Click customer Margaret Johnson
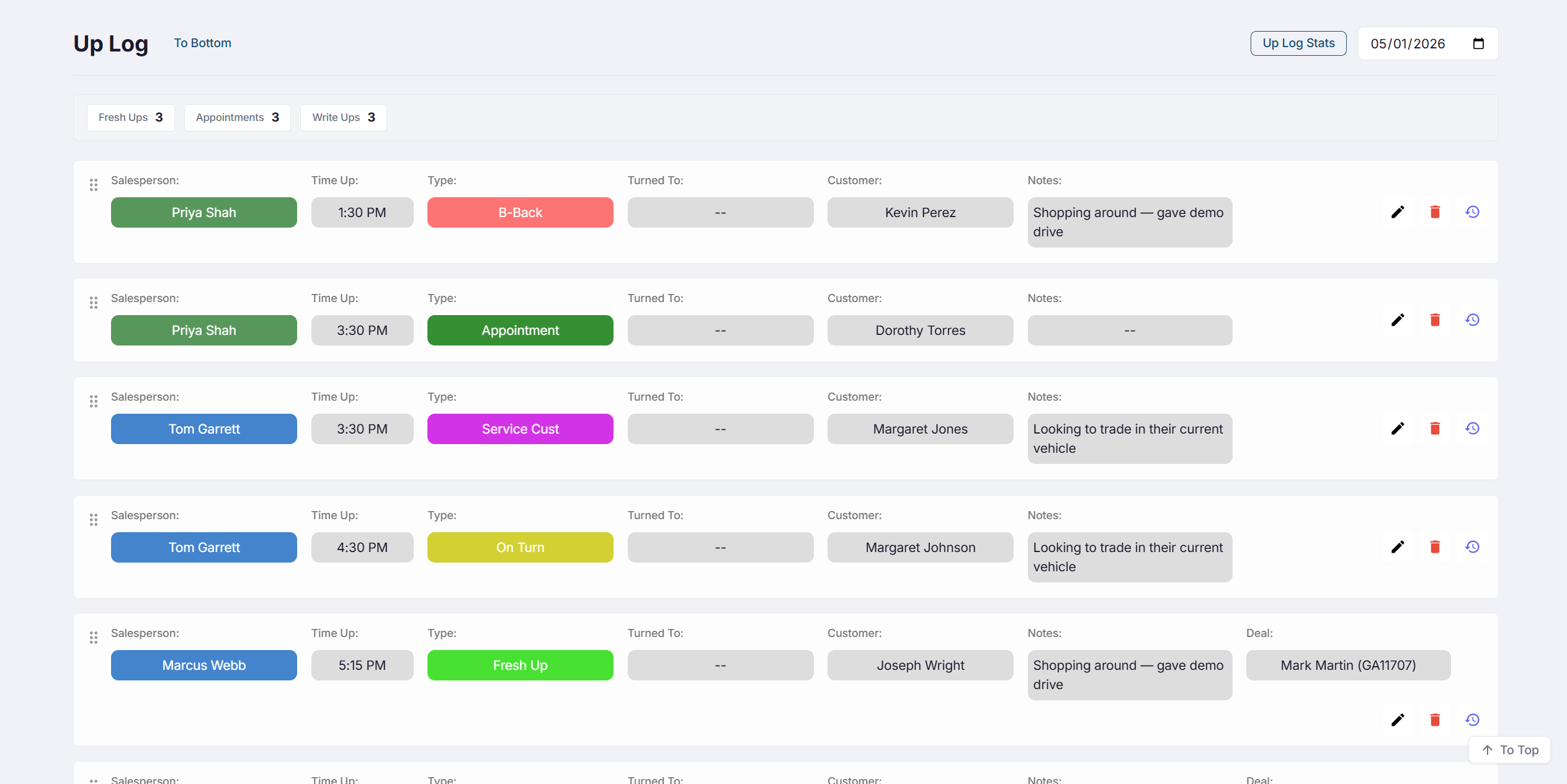The image size is (1567, 784). click(x=921, y=548)
